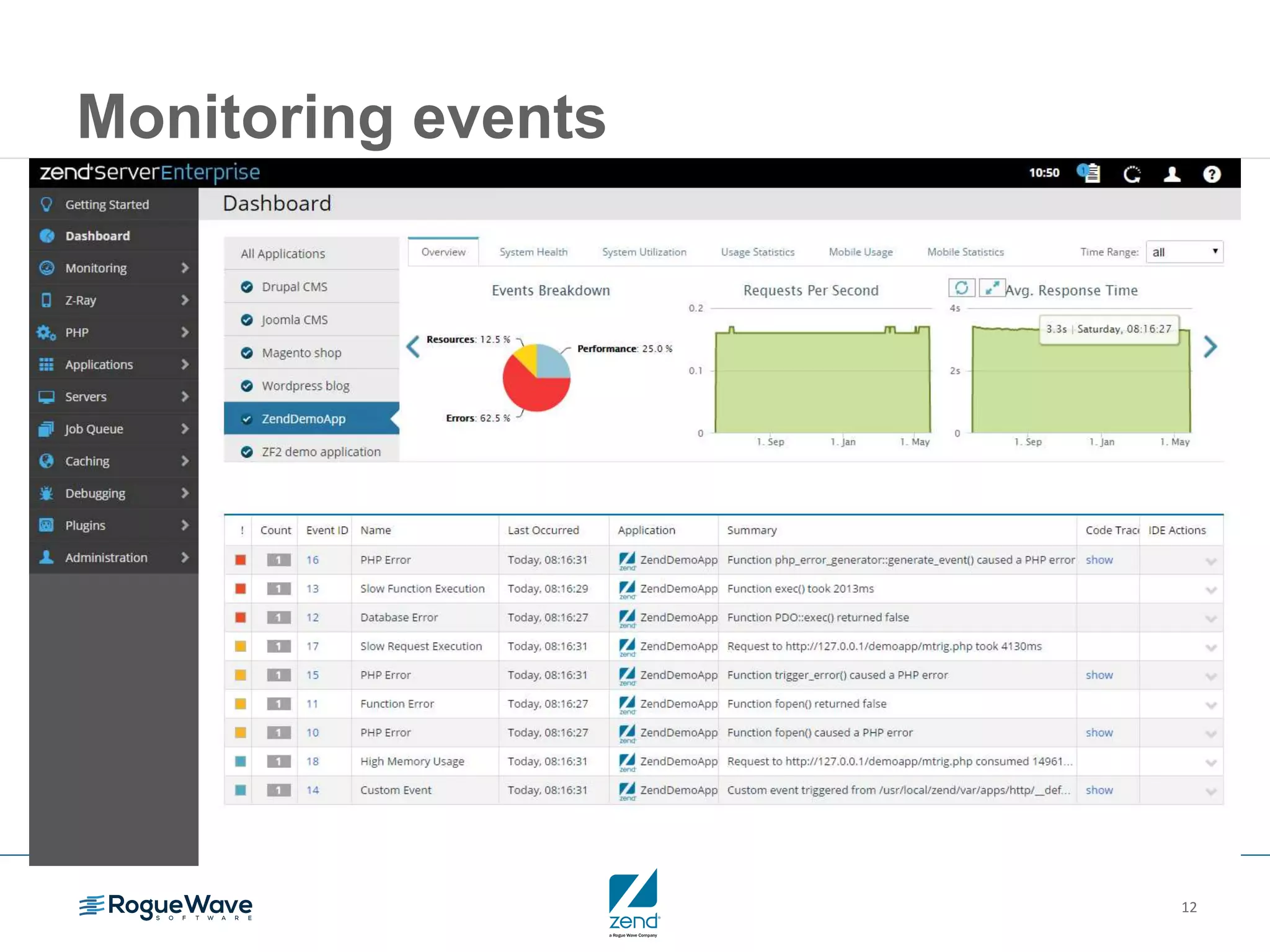Show code trace for event 15
Screen dimensions: 1270x952
[1099, 675]
